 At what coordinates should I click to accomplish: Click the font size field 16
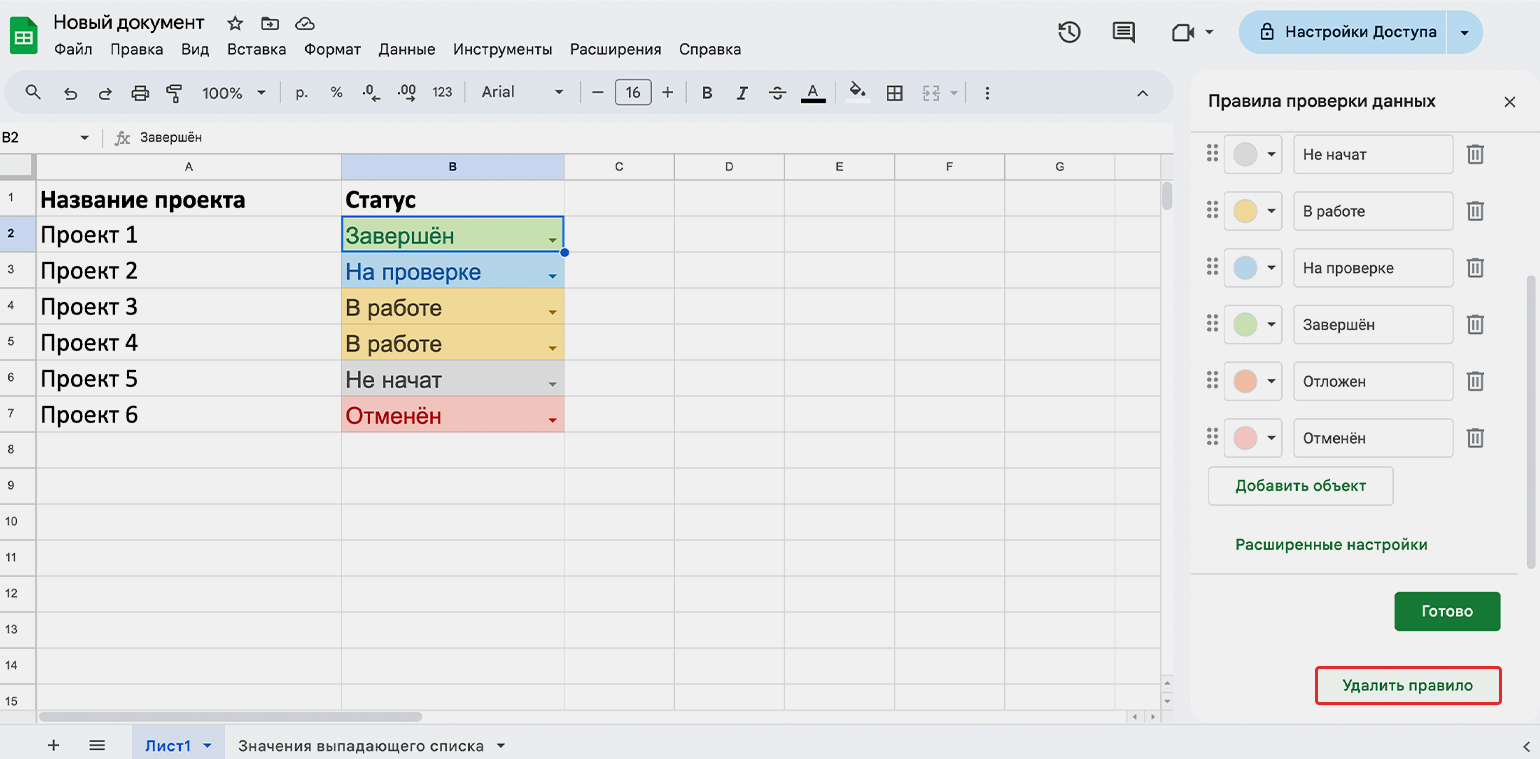633,92
